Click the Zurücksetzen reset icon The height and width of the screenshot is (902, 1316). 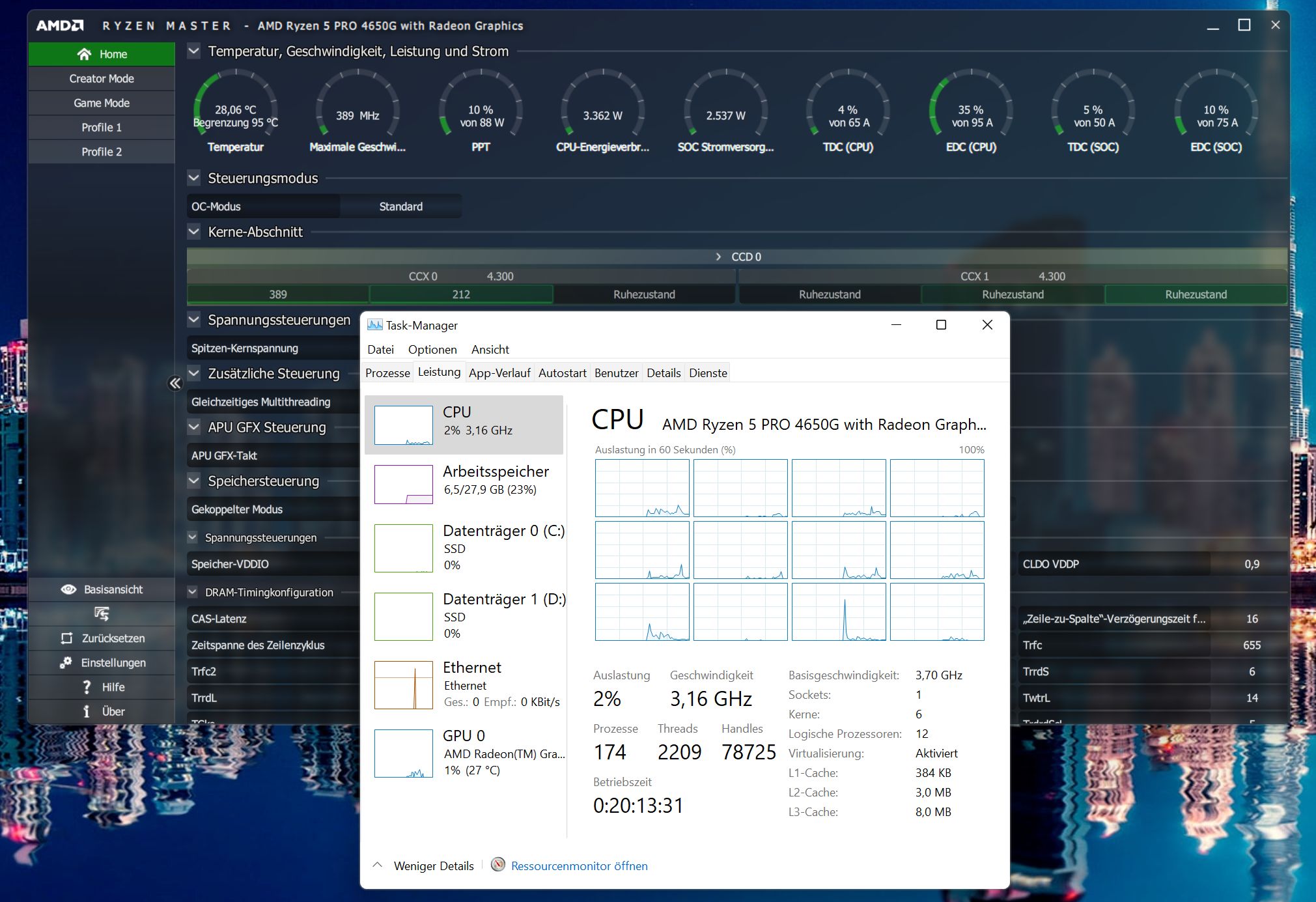point(66,638)
